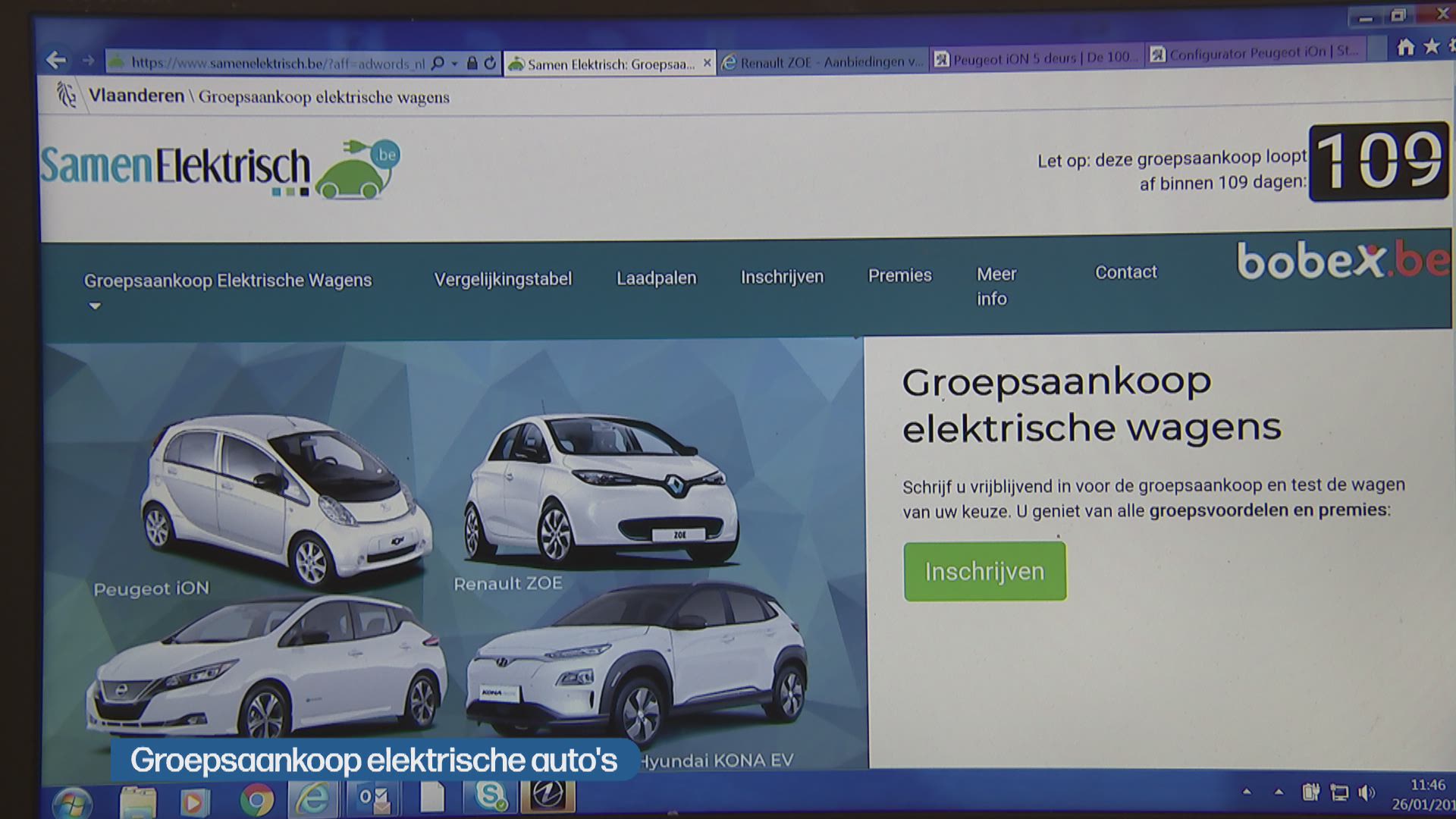Open Outlook from the taskbar
1456x819 pixels.
click(374, 798)
